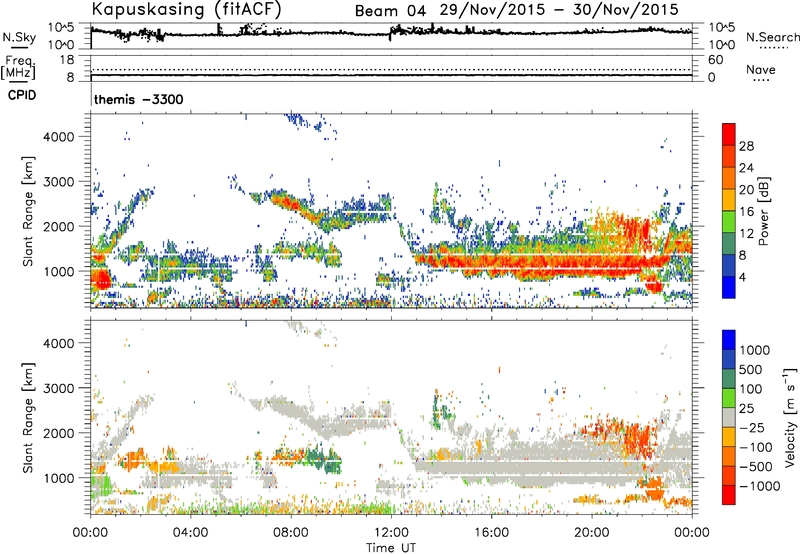Viewport: 800px width, 554px height.
Task: Click the '60' Nave axis tick
Action: pos(715,60)
